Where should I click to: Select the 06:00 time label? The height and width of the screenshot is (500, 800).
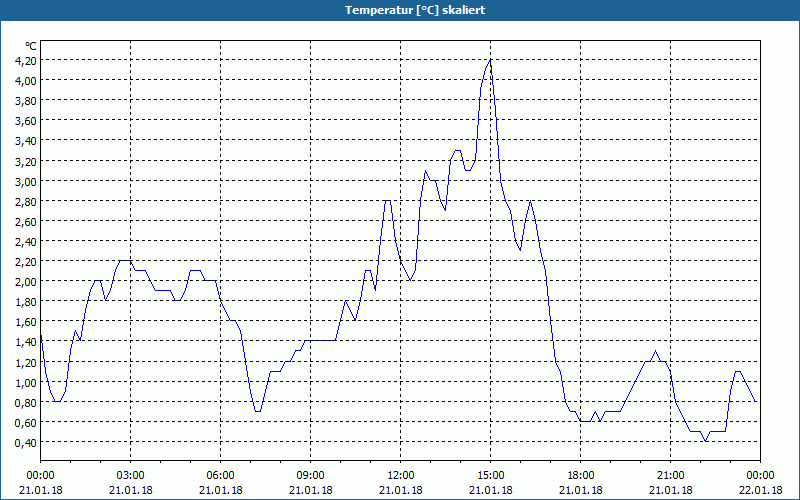(220, 476)
